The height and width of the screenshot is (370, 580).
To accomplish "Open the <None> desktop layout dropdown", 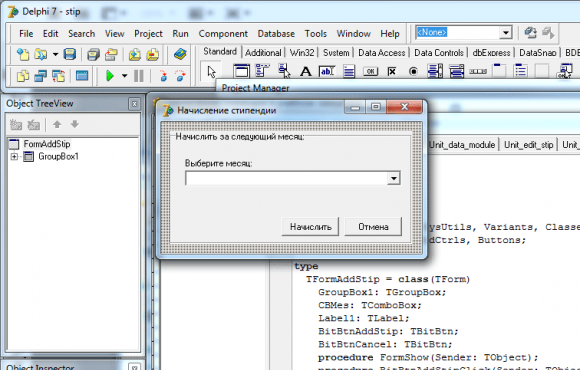I will (x=505, y=33).
